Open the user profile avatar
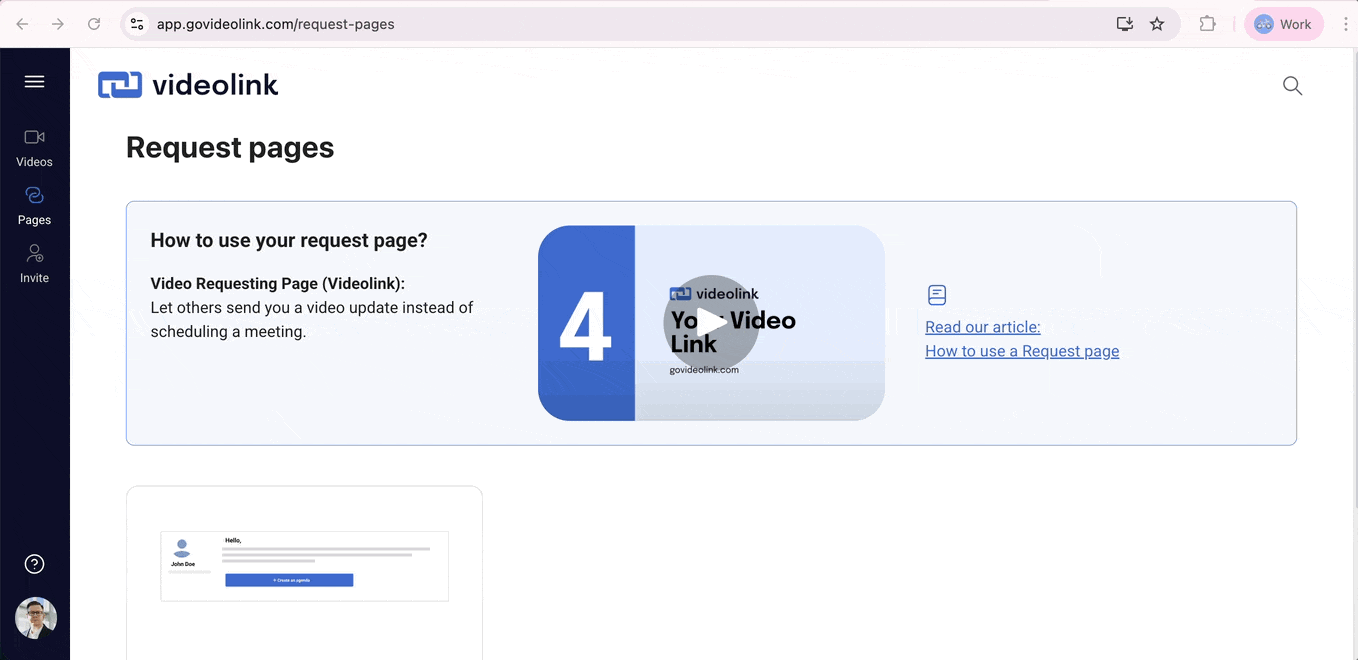 click(36, 618)
